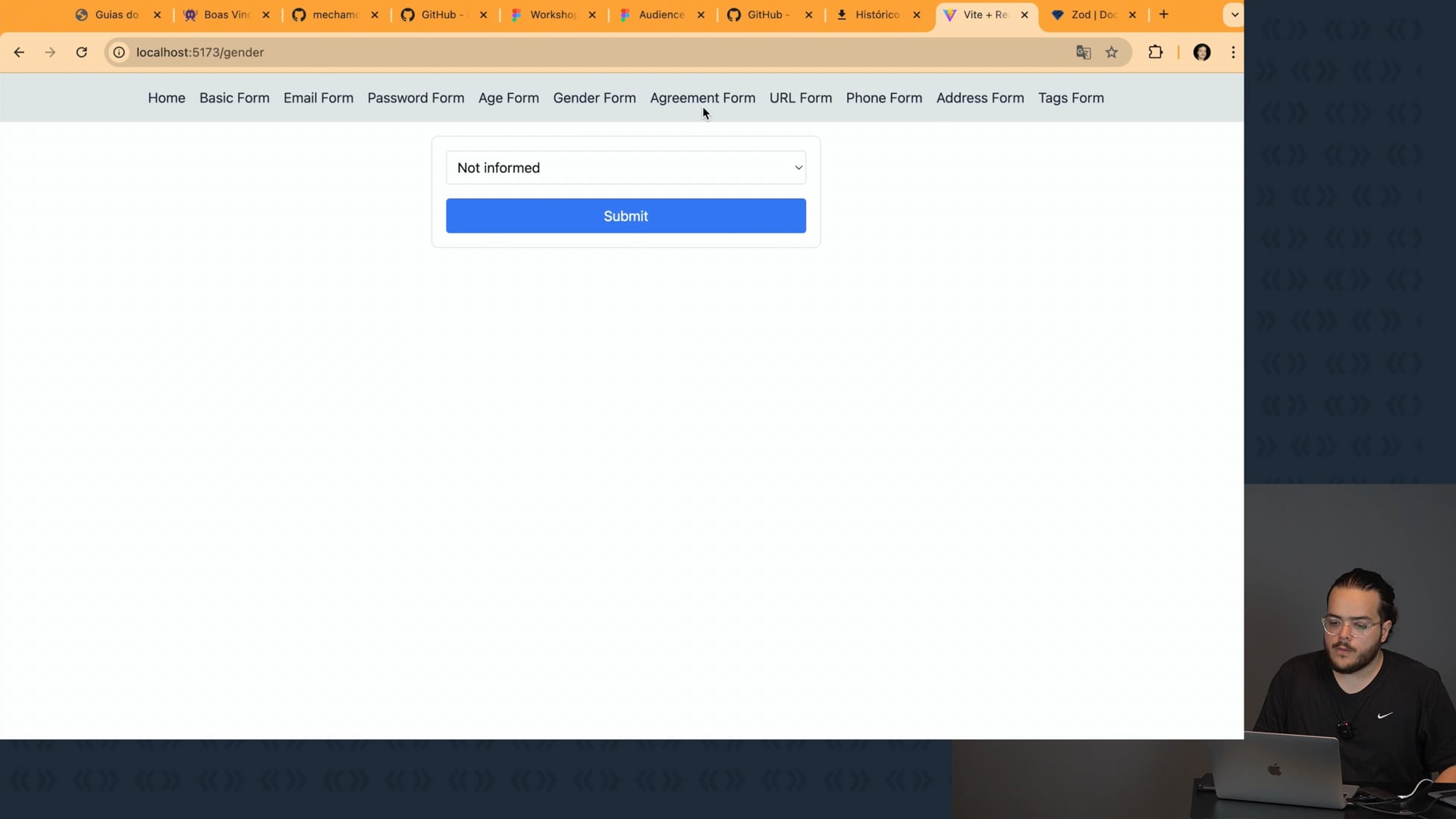Navigate to Password Form link

click(x=416, y=98)
